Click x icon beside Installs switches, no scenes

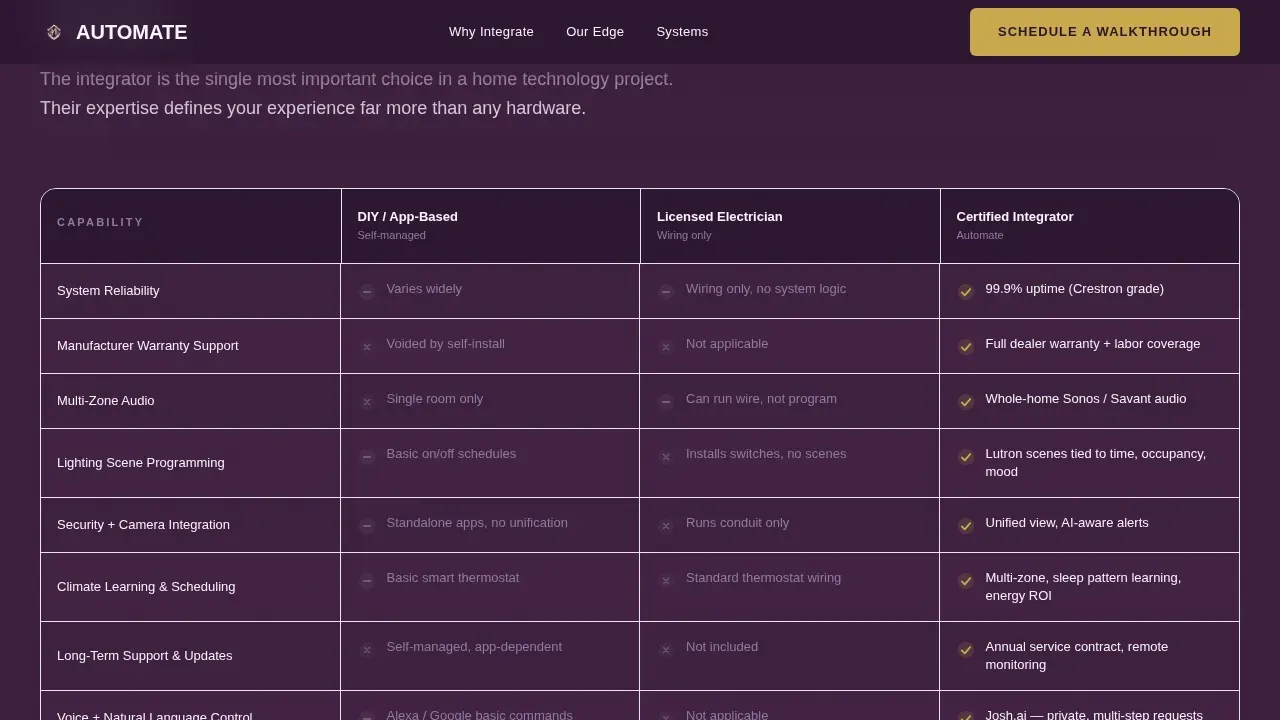pyautogui.click(x=666, y=457)
